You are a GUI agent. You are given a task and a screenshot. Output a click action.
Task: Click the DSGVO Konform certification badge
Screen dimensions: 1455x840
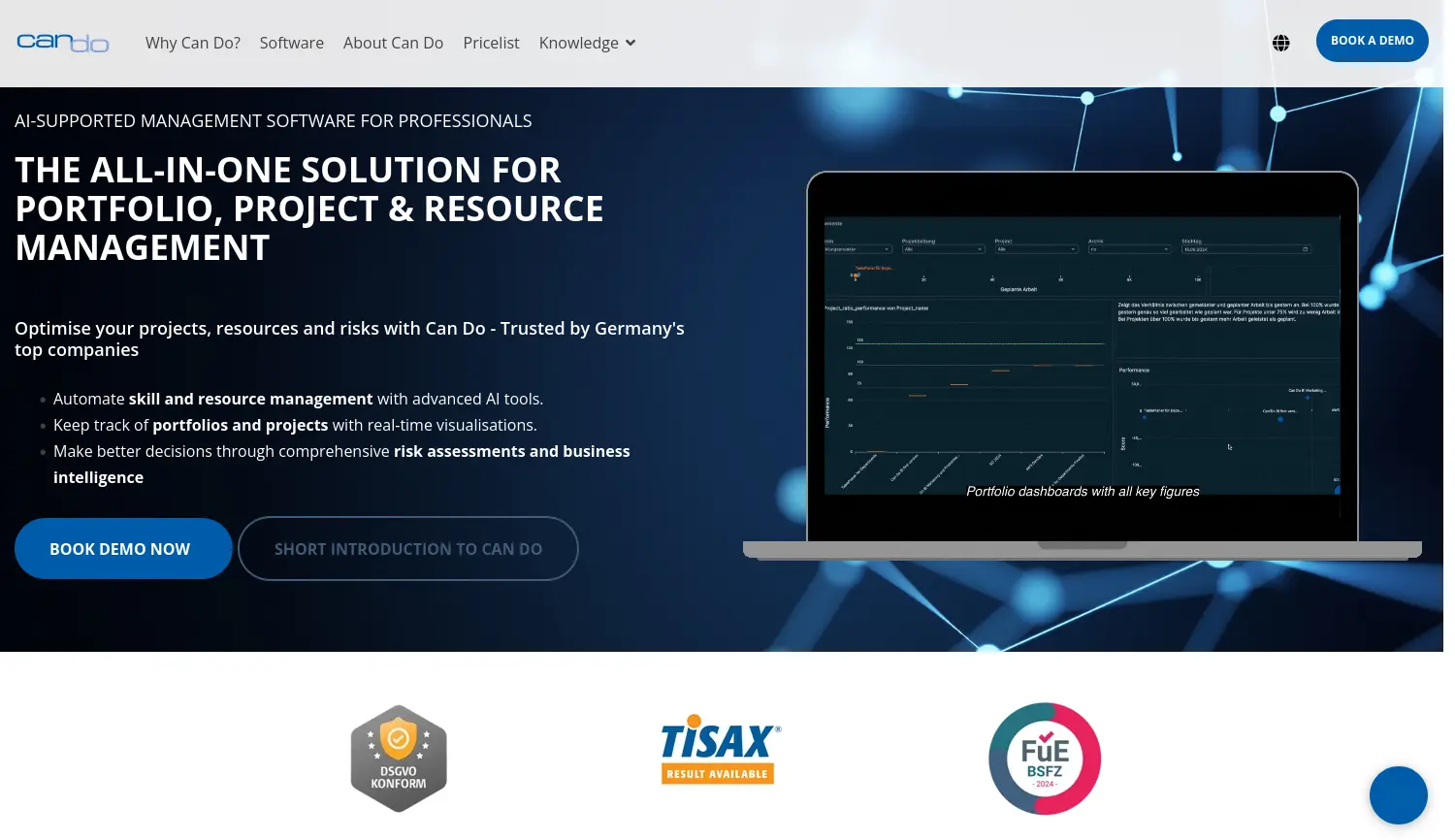click(x=399, y=758)
